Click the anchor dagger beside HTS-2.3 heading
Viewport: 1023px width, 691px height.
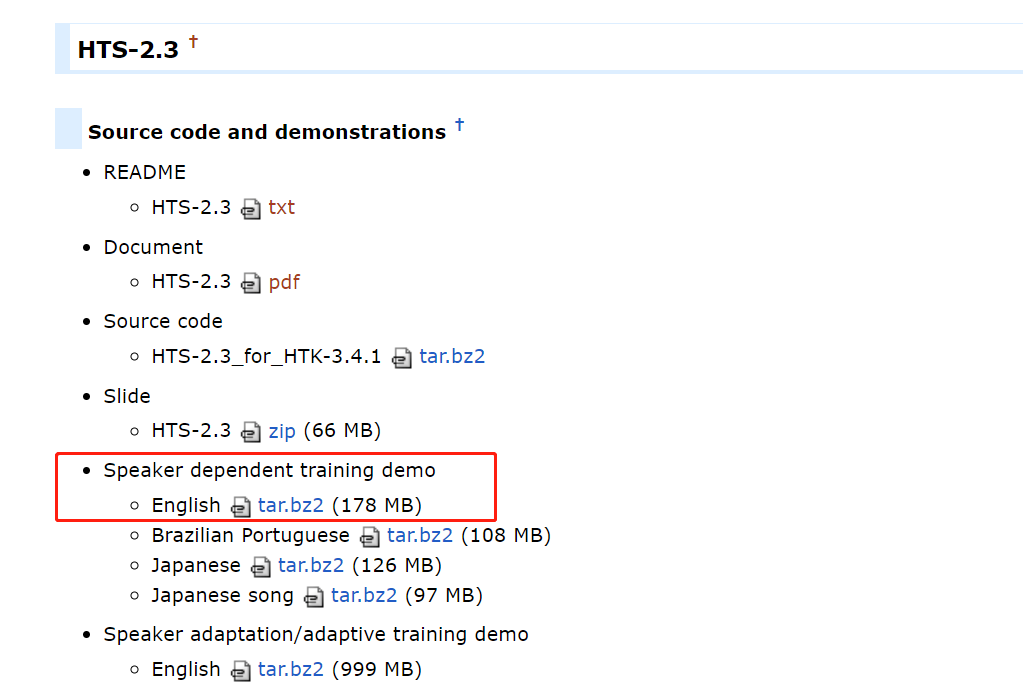(x=193, y=42)
